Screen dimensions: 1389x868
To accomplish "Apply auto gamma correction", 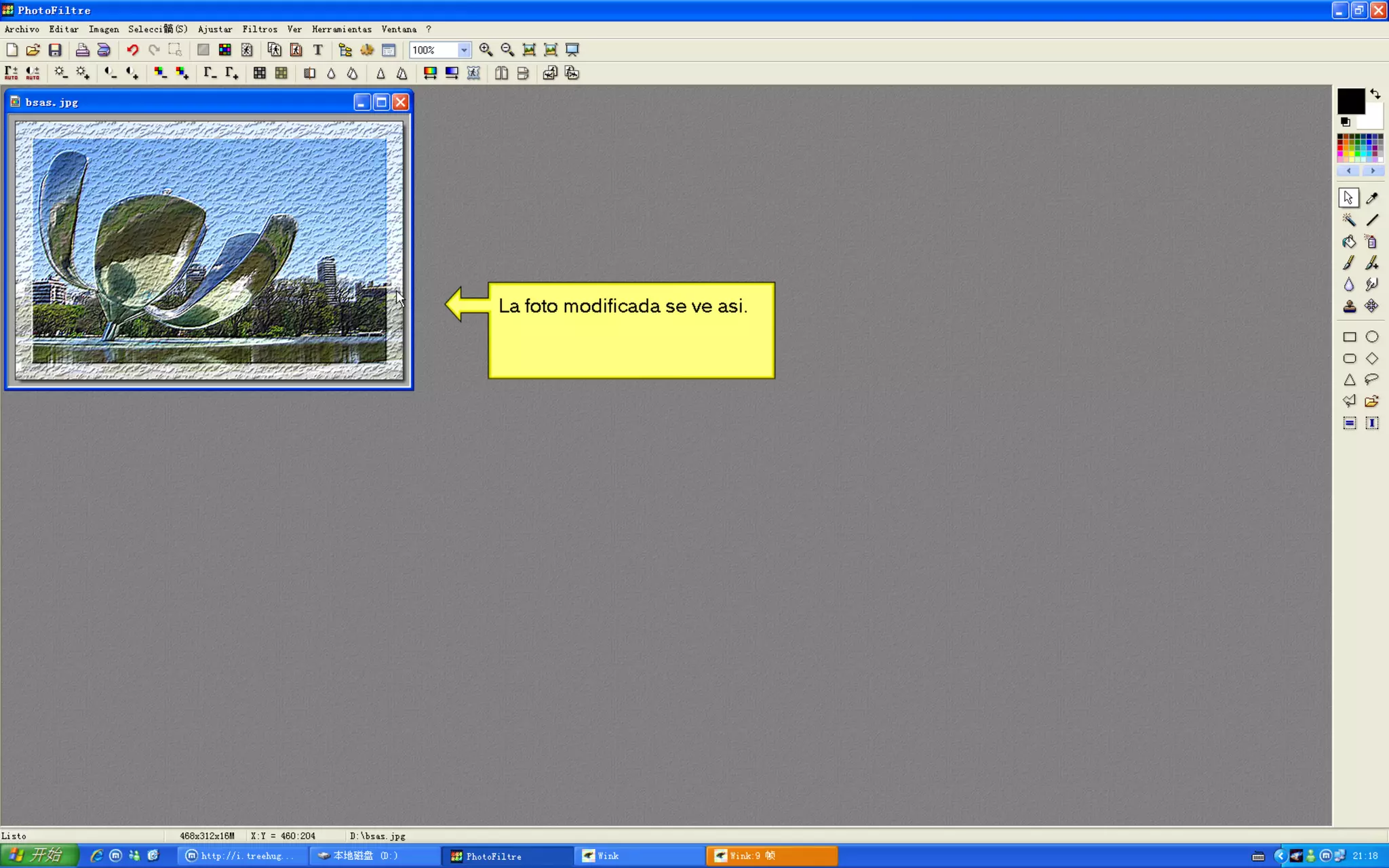I will tap(12, 73).
